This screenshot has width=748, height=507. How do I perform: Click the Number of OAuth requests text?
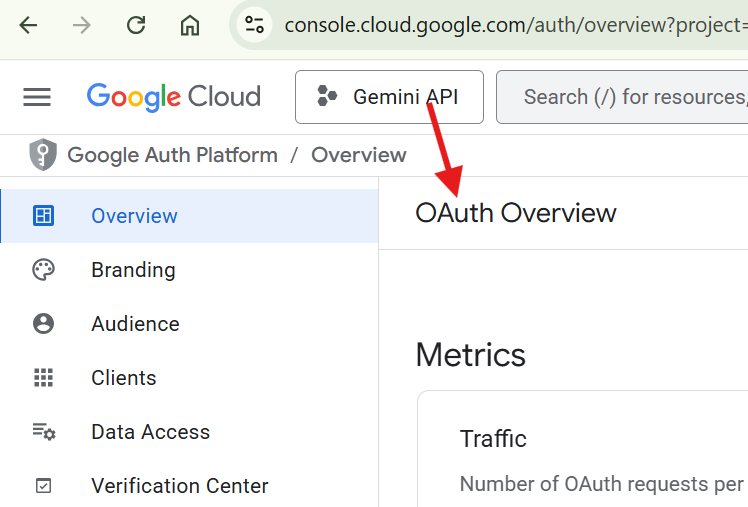coord(602,484)
